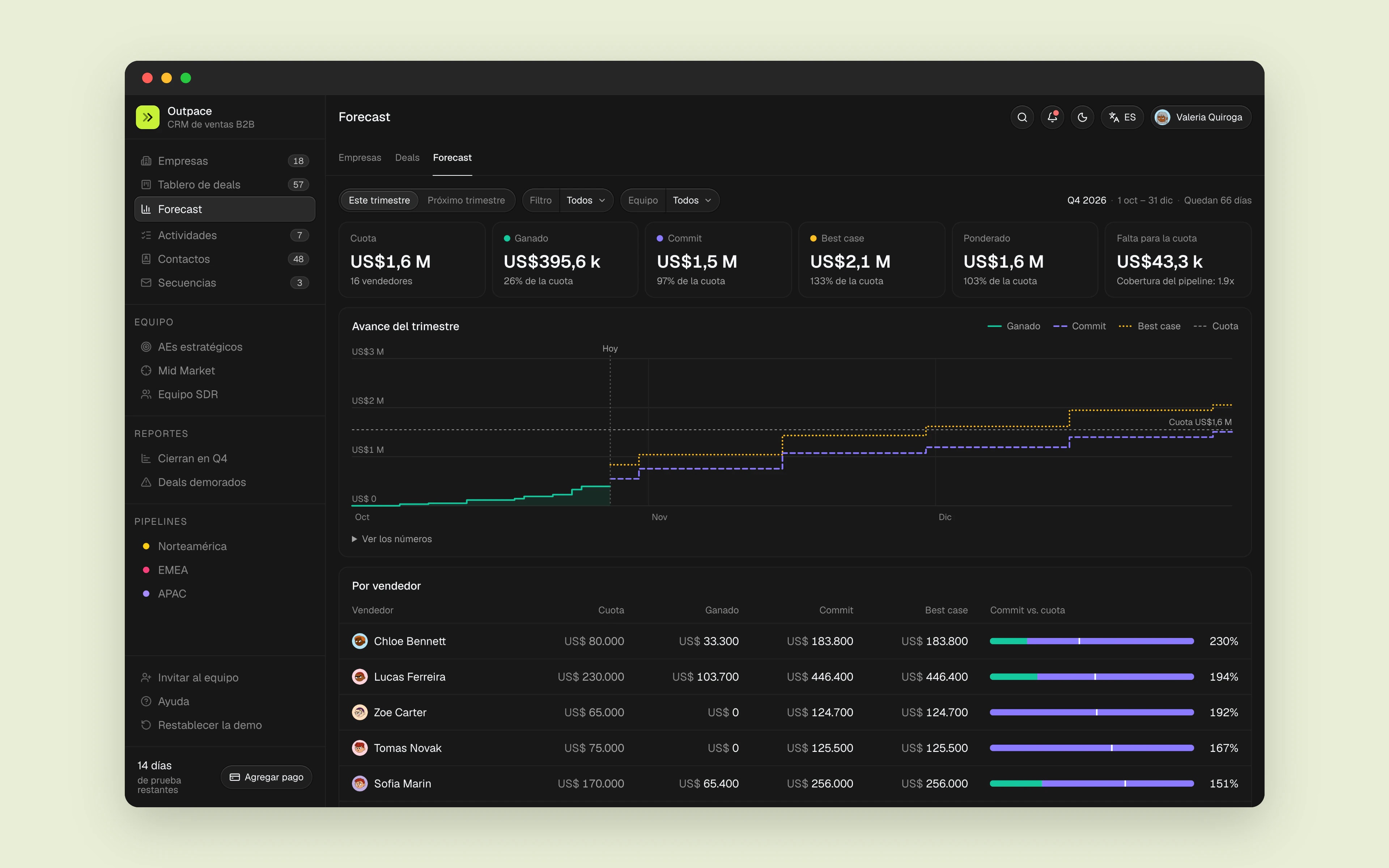This screenshot has height=868, width=1389.
Task: Open Forecast in the sidebar
Action: (225, 209)
